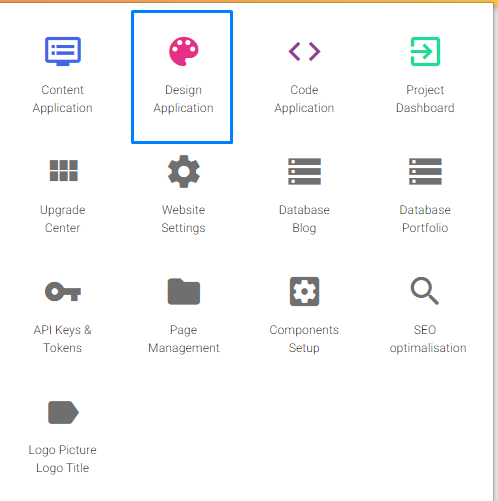498x501 pixels.
Task: Open the Database Portfolio storage icon
Action: coord(425,171)
